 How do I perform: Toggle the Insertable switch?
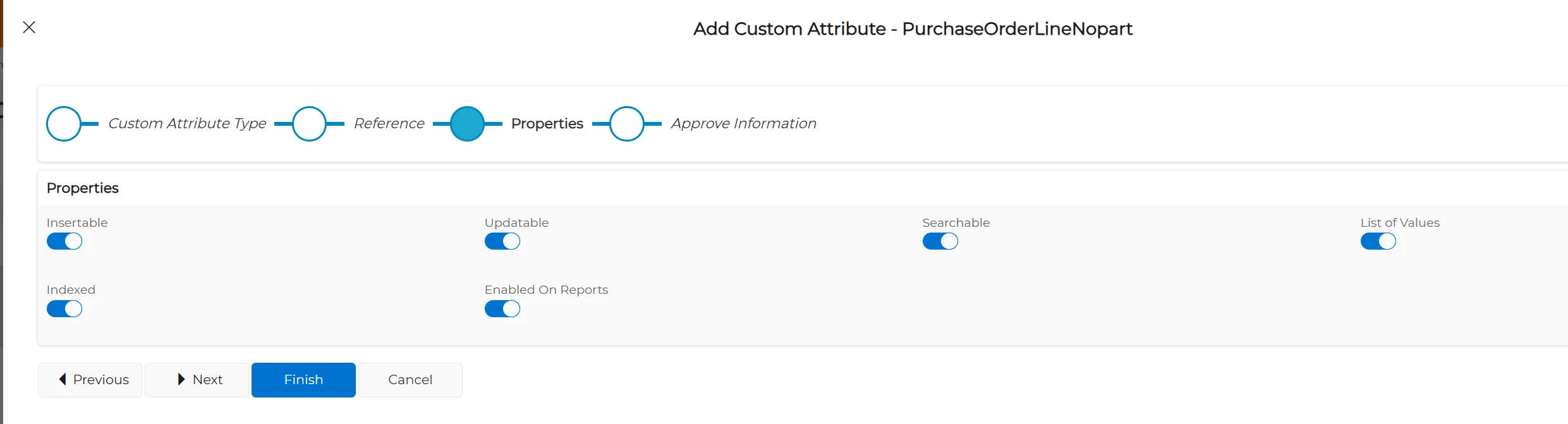64,241
